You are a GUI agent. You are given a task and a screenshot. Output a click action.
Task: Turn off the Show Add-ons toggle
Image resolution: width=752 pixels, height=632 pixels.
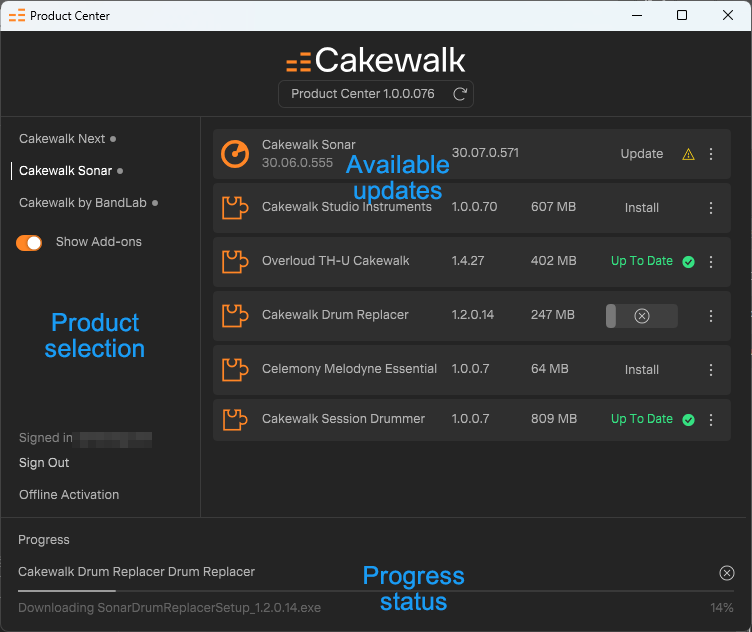point(29,243)
